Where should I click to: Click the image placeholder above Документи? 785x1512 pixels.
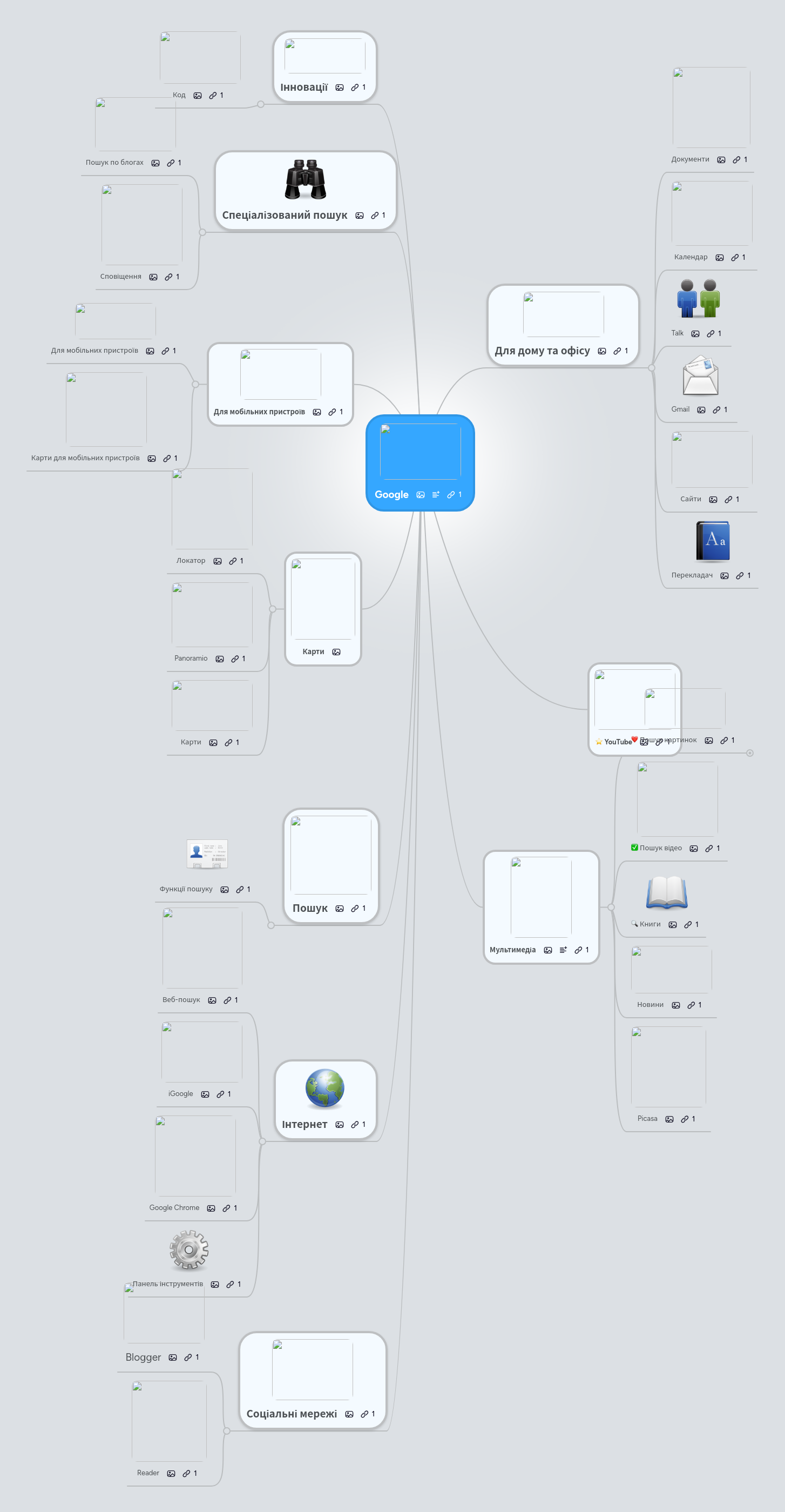[711, 107]
